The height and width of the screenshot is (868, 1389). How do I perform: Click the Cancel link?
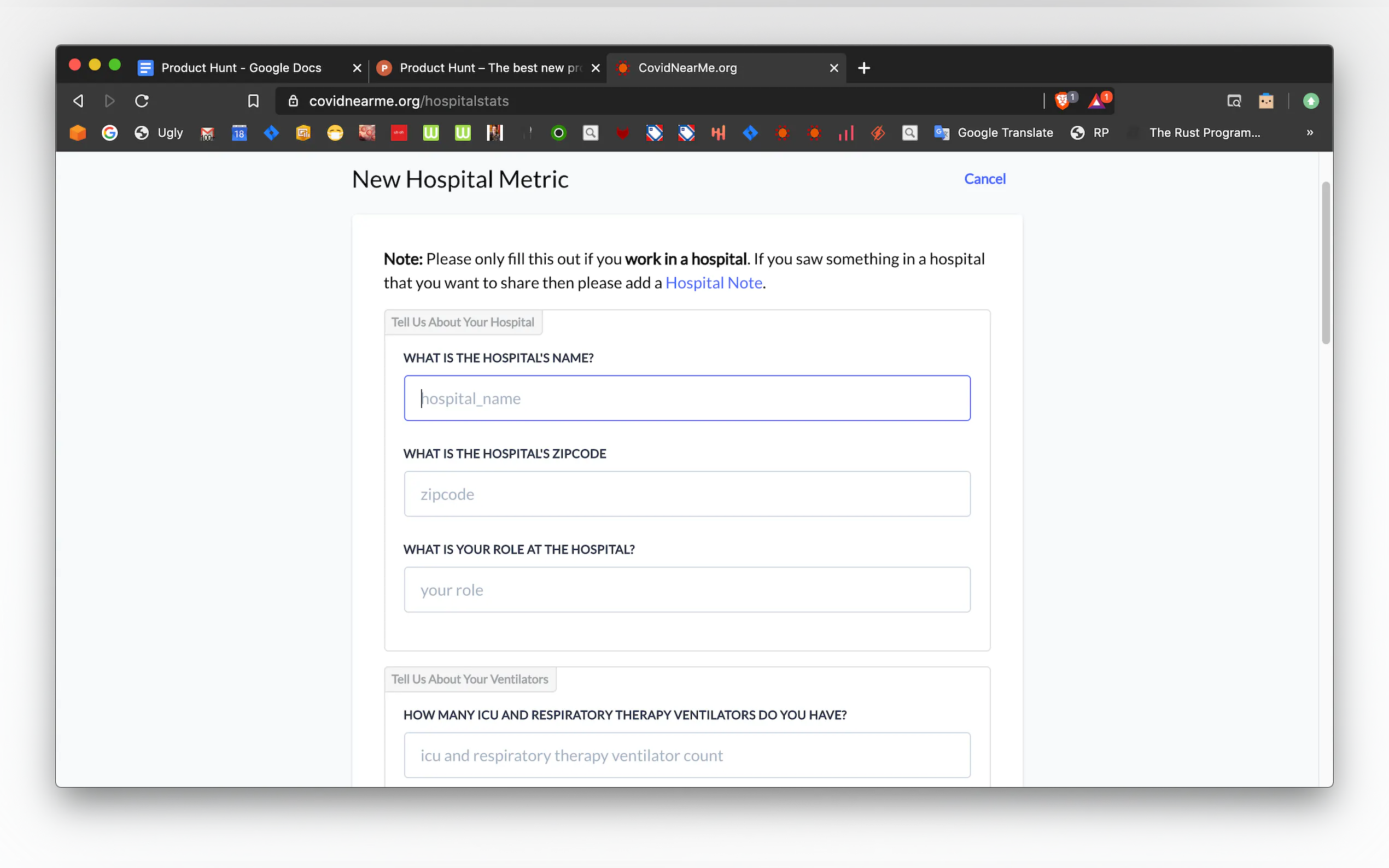click(x=984, y=179)
